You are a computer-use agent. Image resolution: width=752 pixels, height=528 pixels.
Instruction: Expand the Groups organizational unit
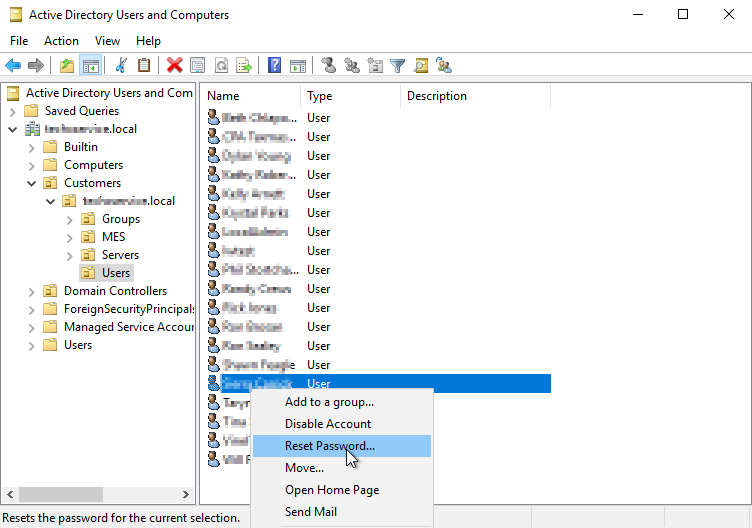pos(70,220)
